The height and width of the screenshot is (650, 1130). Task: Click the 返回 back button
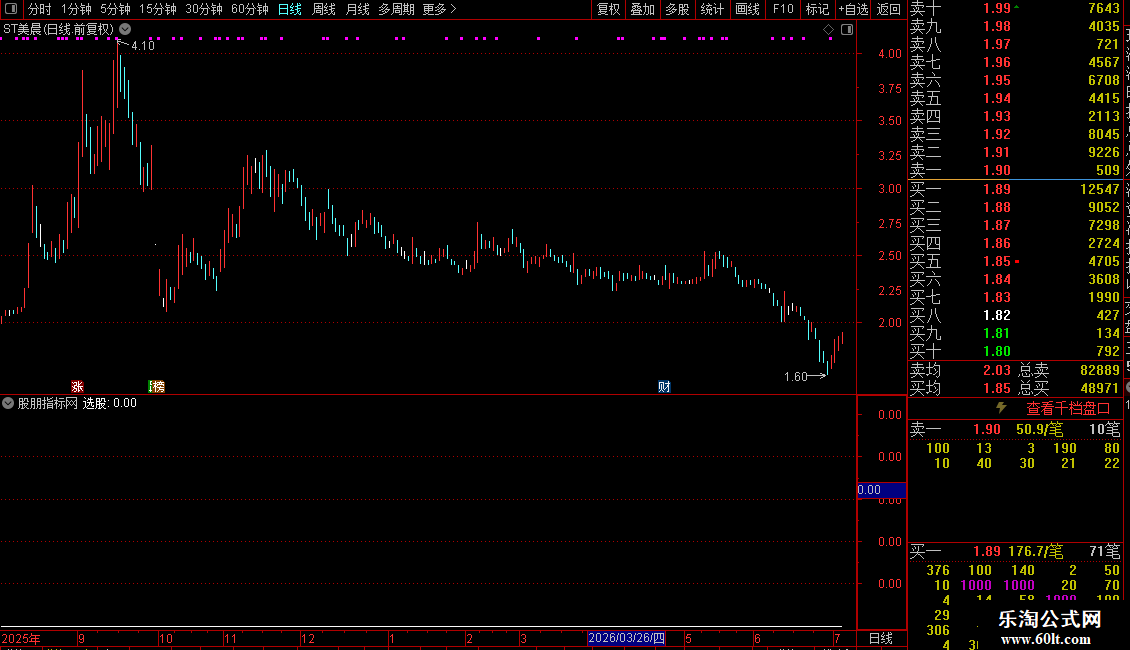coord(889,9)
